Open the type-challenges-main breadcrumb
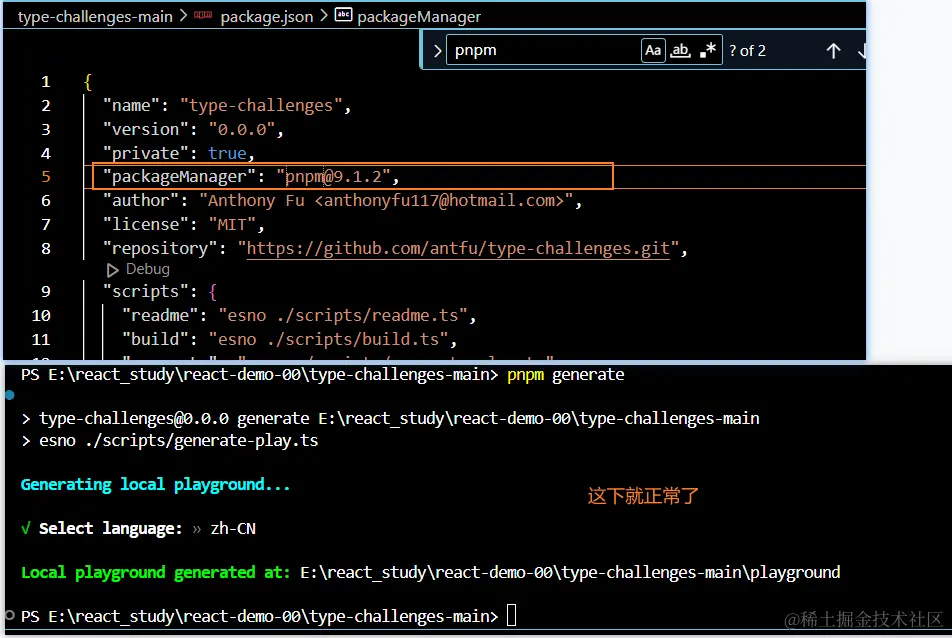The width and height of the screenshot is (952, 638). tap(95, 16)
